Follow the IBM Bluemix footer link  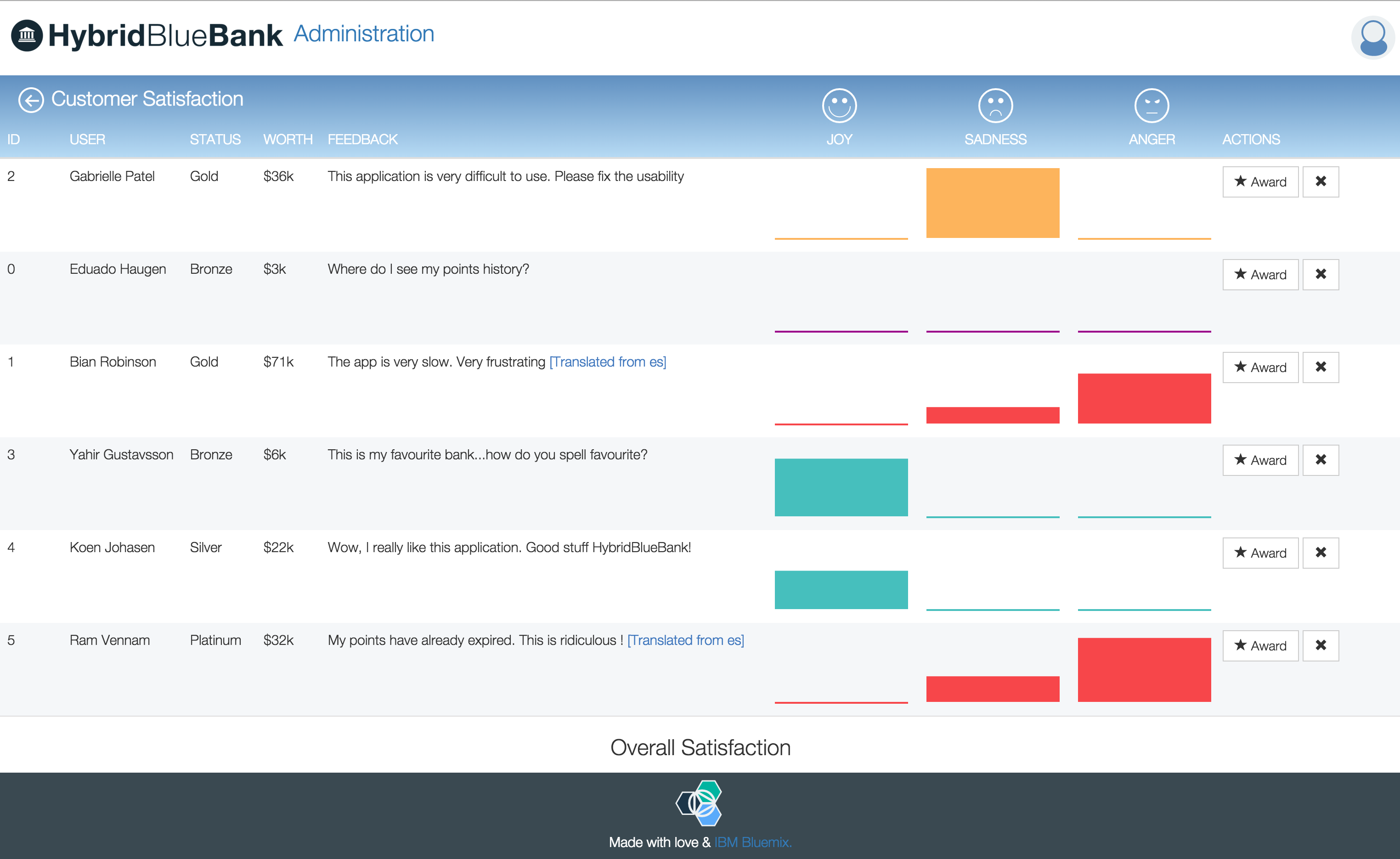[x=752, y=842]
